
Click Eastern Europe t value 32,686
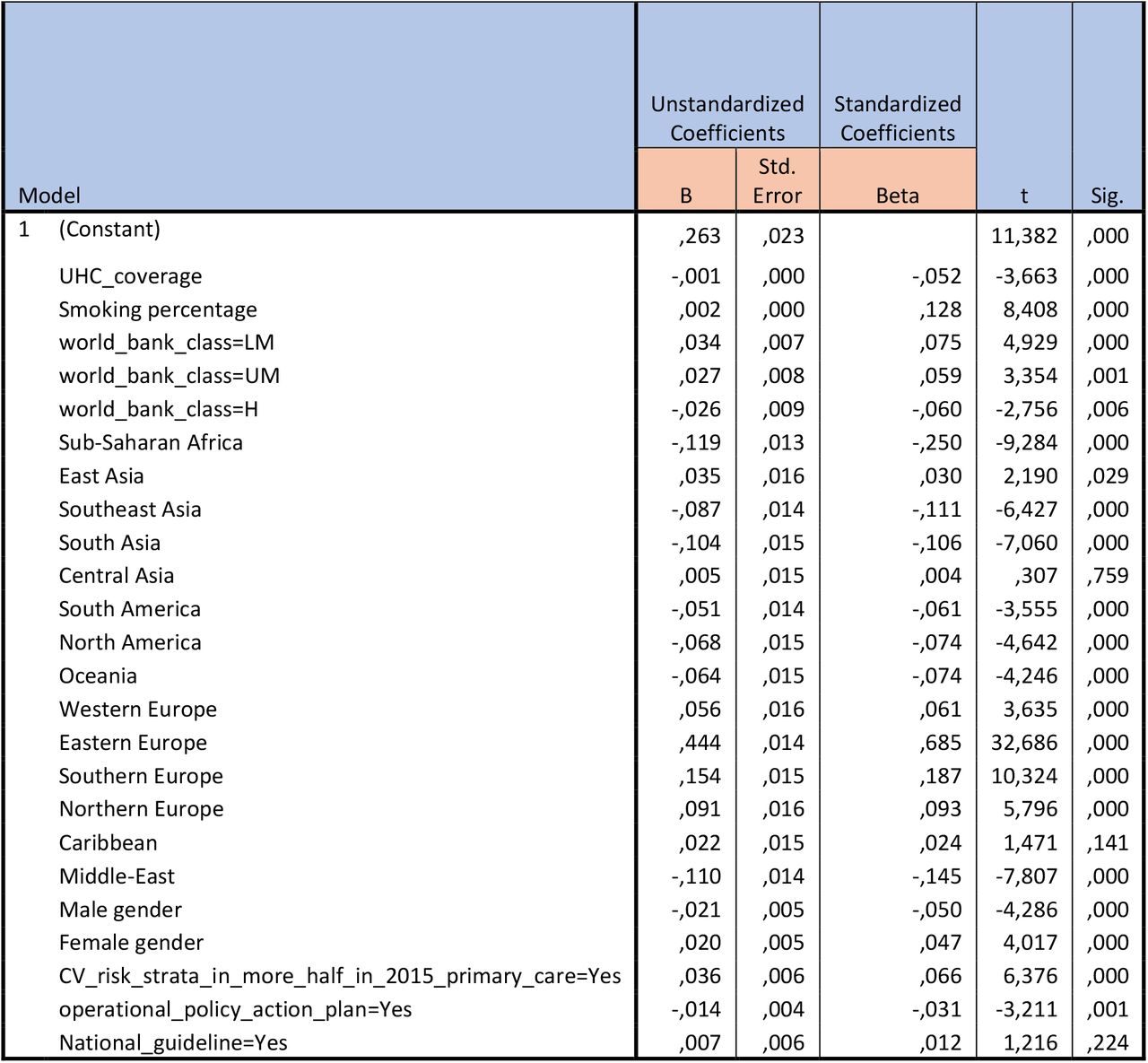pos(1024,743)
